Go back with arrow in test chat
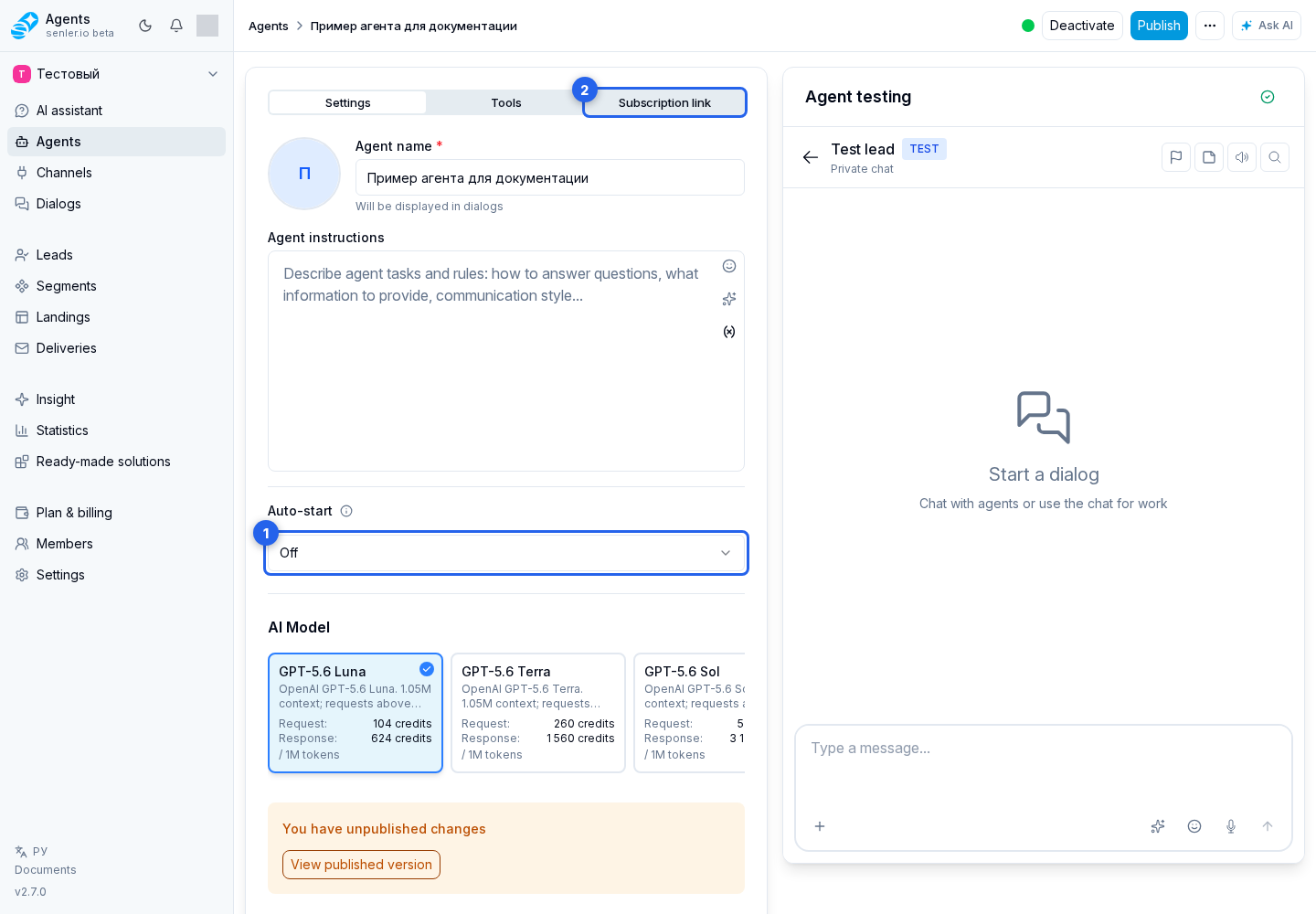Viewport: 1316px width, 914px height. (x=811, y=157)
